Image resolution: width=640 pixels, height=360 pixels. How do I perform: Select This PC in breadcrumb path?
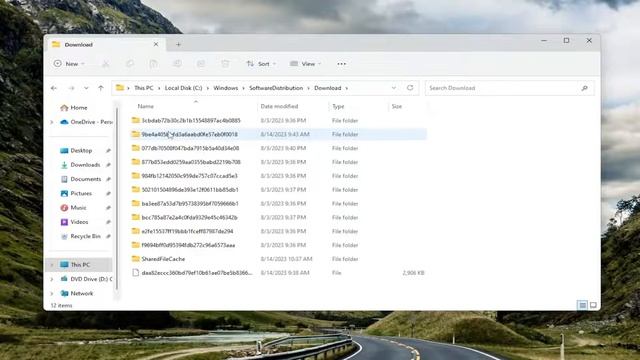(x=144, y=88)
